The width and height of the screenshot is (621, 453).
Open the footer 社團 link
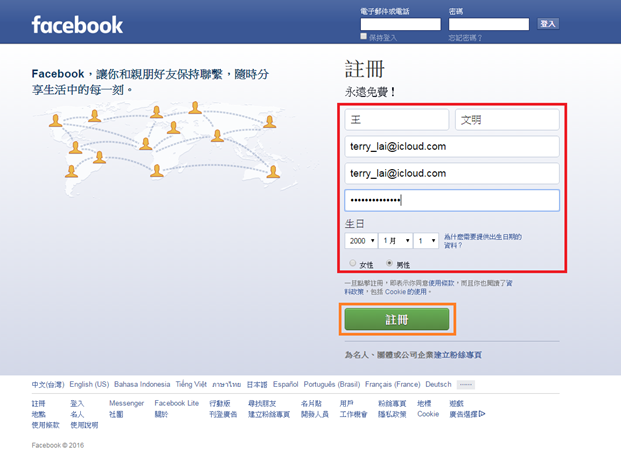click(x=116, y=414)
